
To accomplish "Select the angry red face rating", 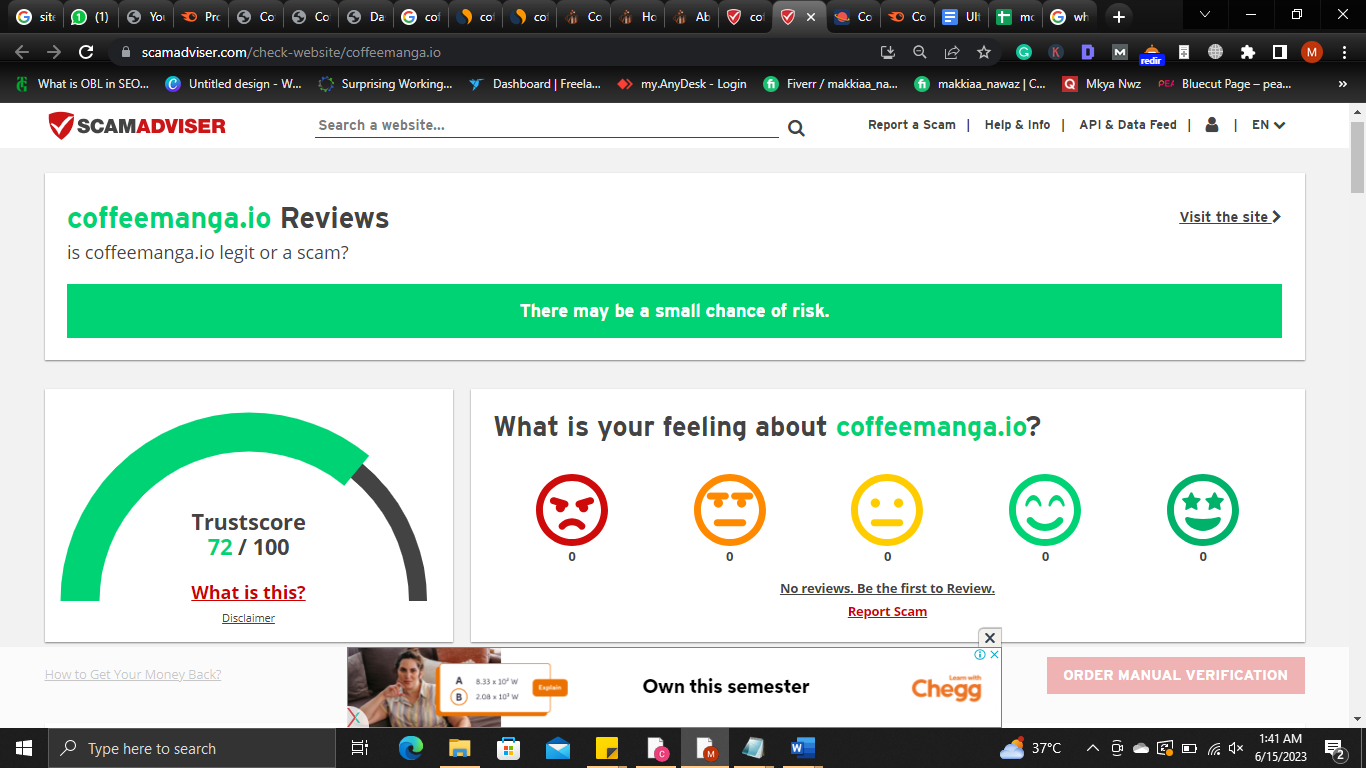I will click(572, 510).
